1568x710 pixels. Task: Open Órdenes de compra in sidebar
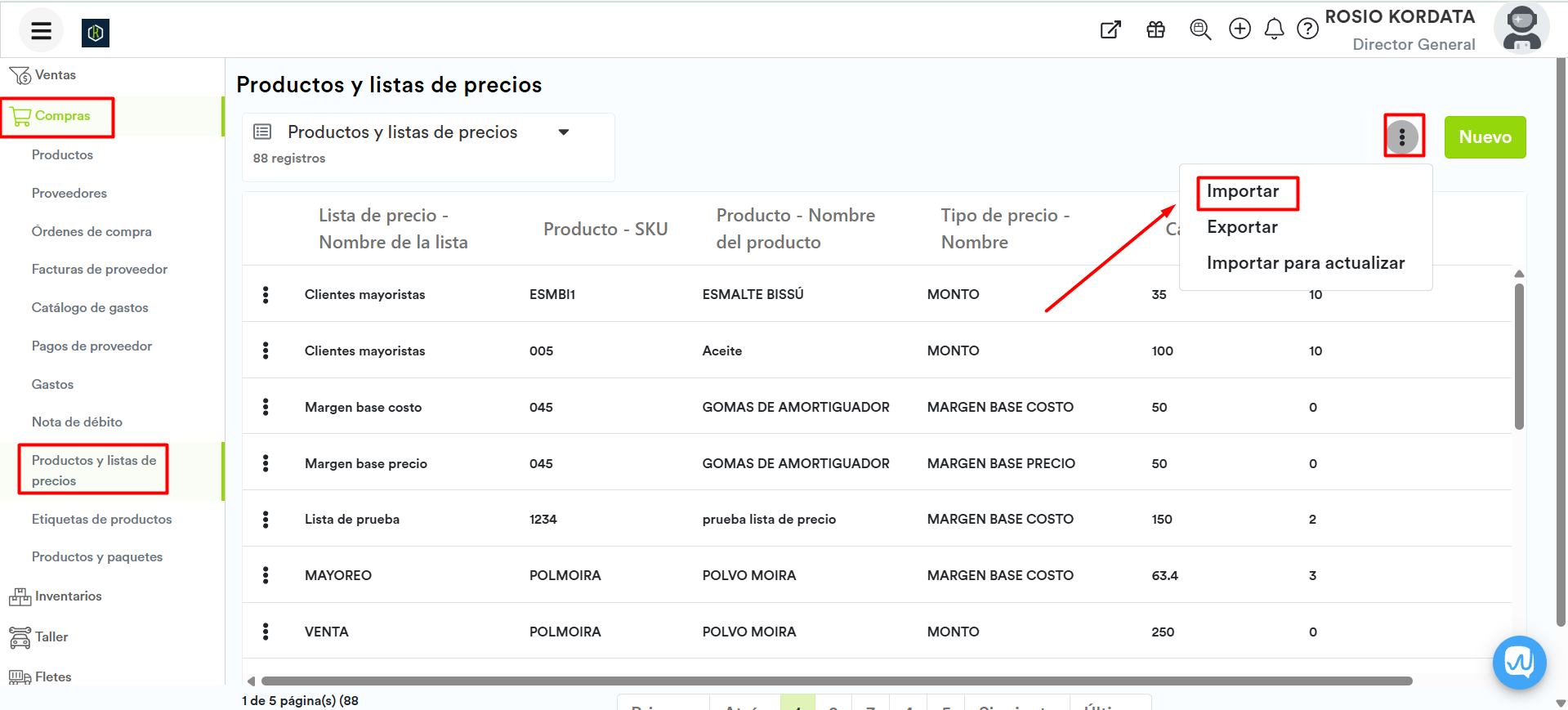click(x=92, y=231)
